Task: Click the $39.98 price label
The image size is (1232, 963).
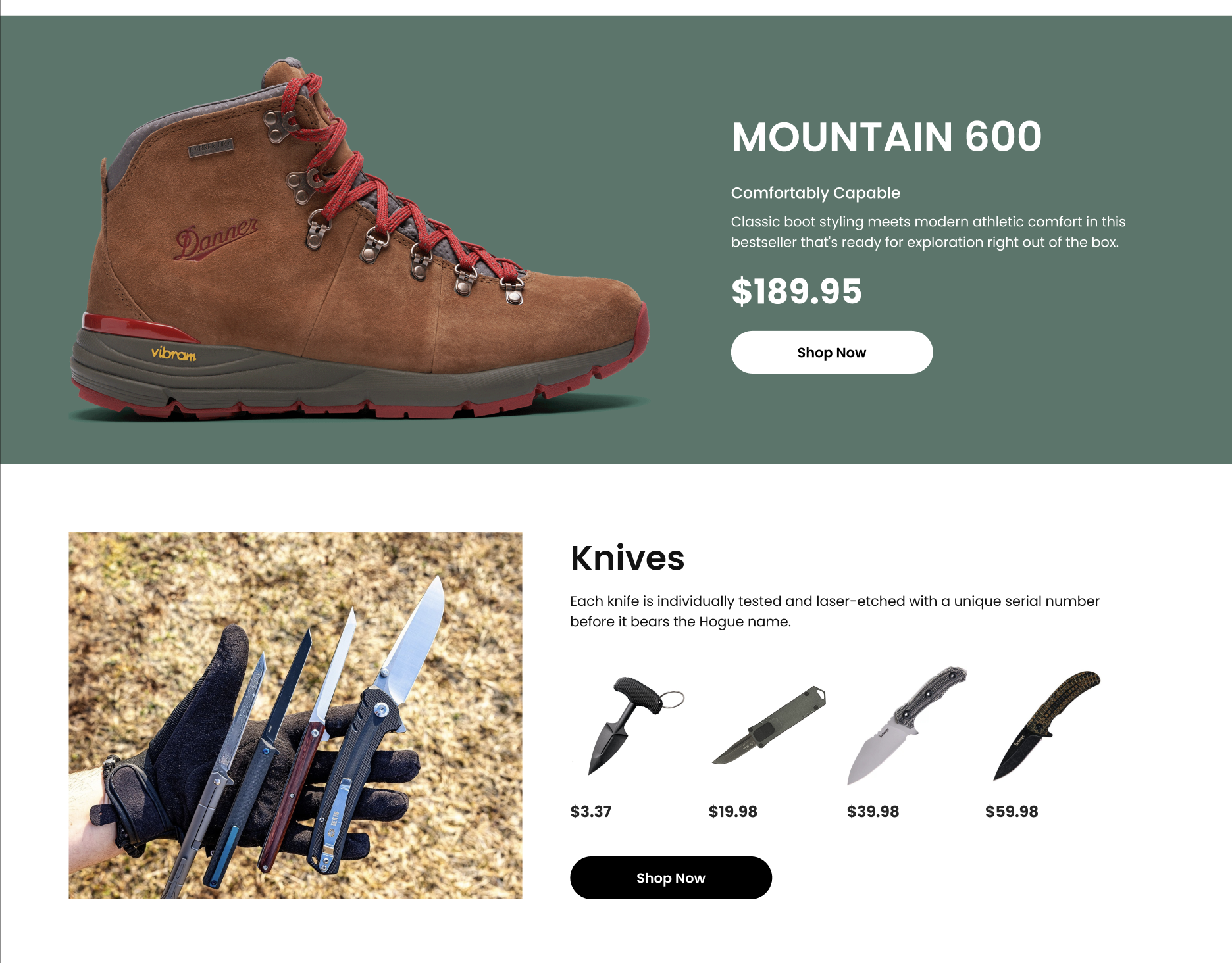Action: click(x=873, y=812)
